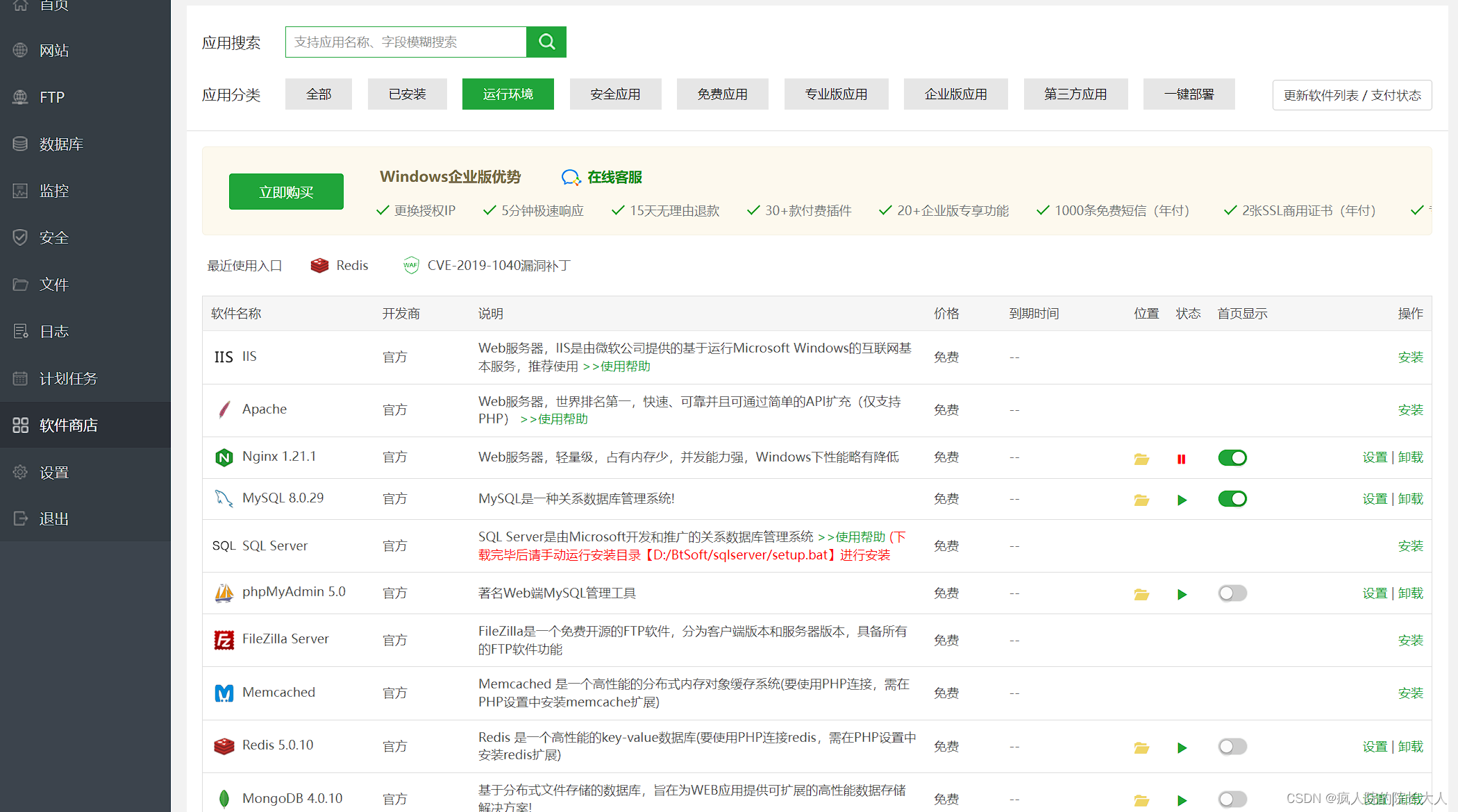Open the online customer service chat icon
Screen dimensions: 1458x812
coord(571,178)
